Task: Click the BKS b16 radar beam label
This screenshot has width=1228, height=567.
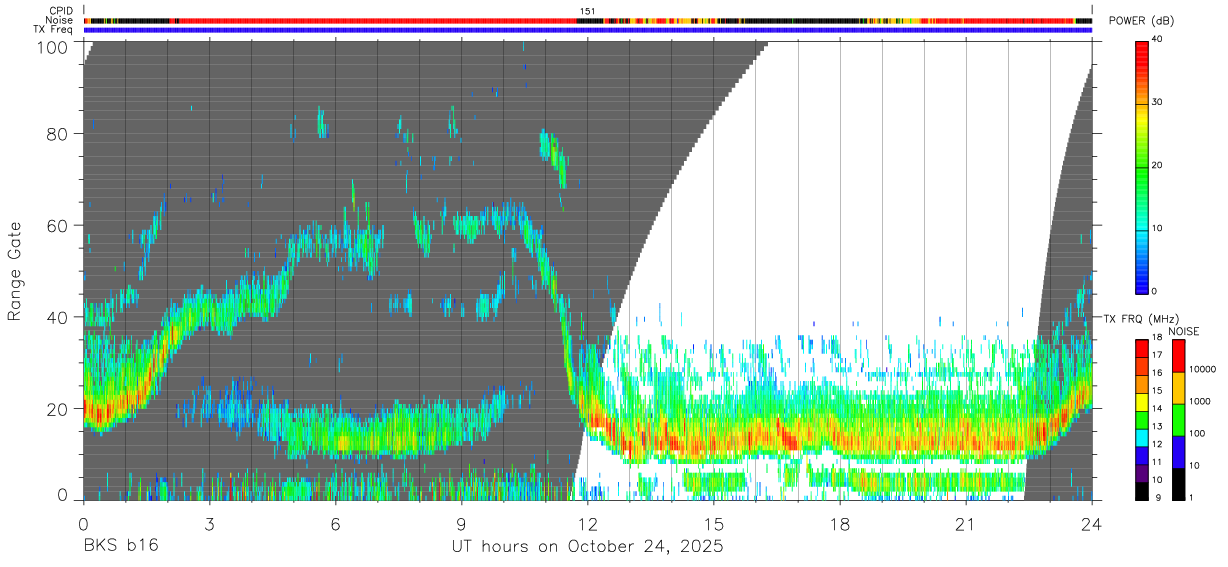Action: (x=120, y=547)
